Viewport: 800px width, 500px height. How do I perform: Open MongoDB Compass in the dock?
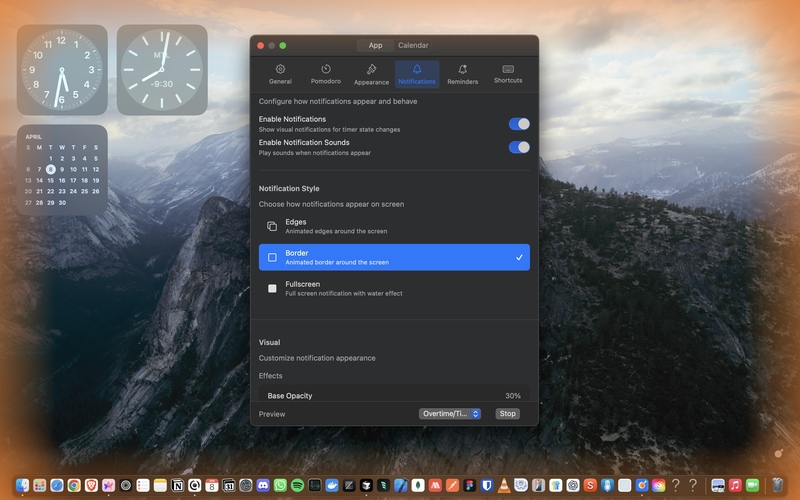coord(418,485)
